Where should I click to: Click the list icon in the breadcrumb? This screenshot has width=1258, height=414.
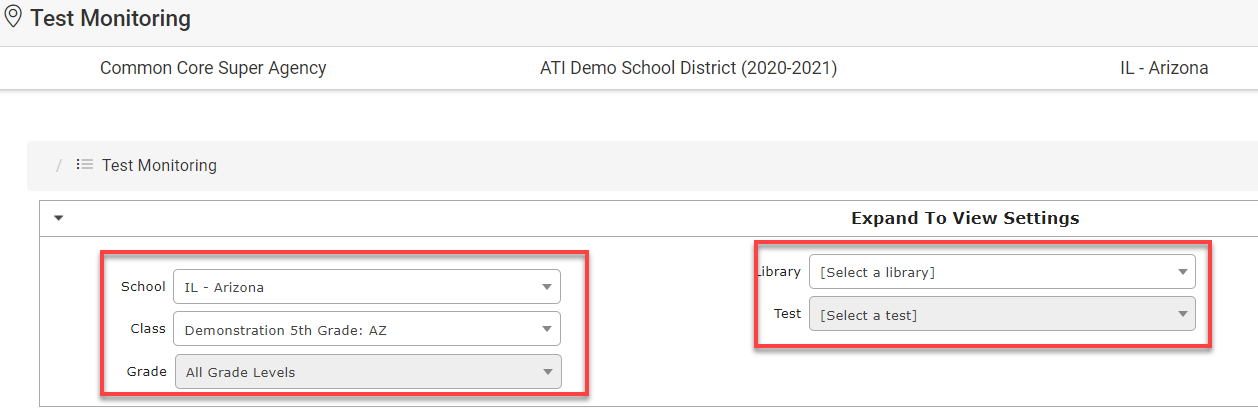pyautogui.click(x=85, y=165)
